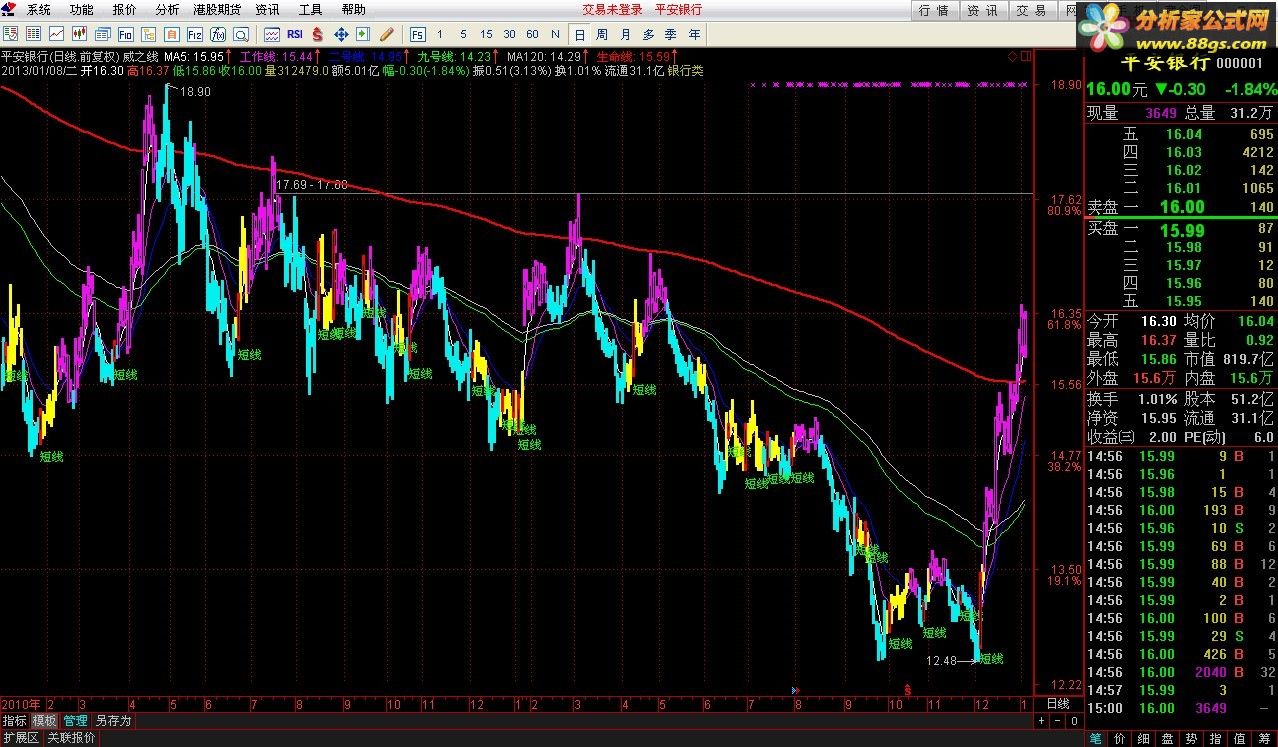Open the 帮助 menu
1278x747 pixels.
tap(353, 9)
